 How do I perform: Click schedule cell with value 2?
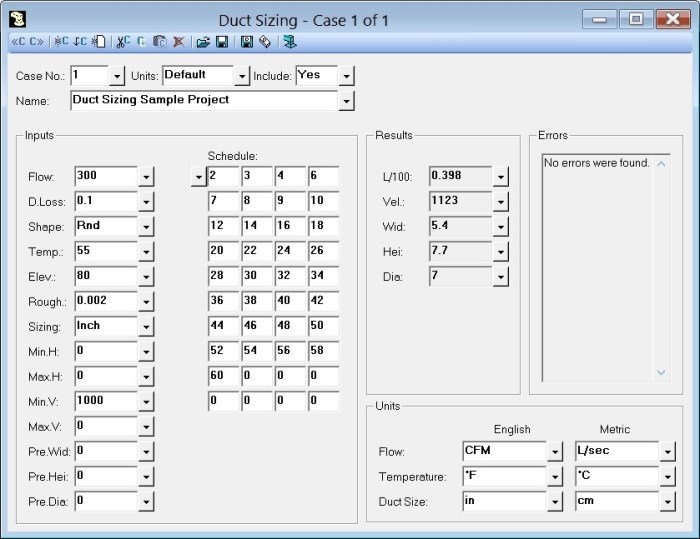(x=224, y=176)
